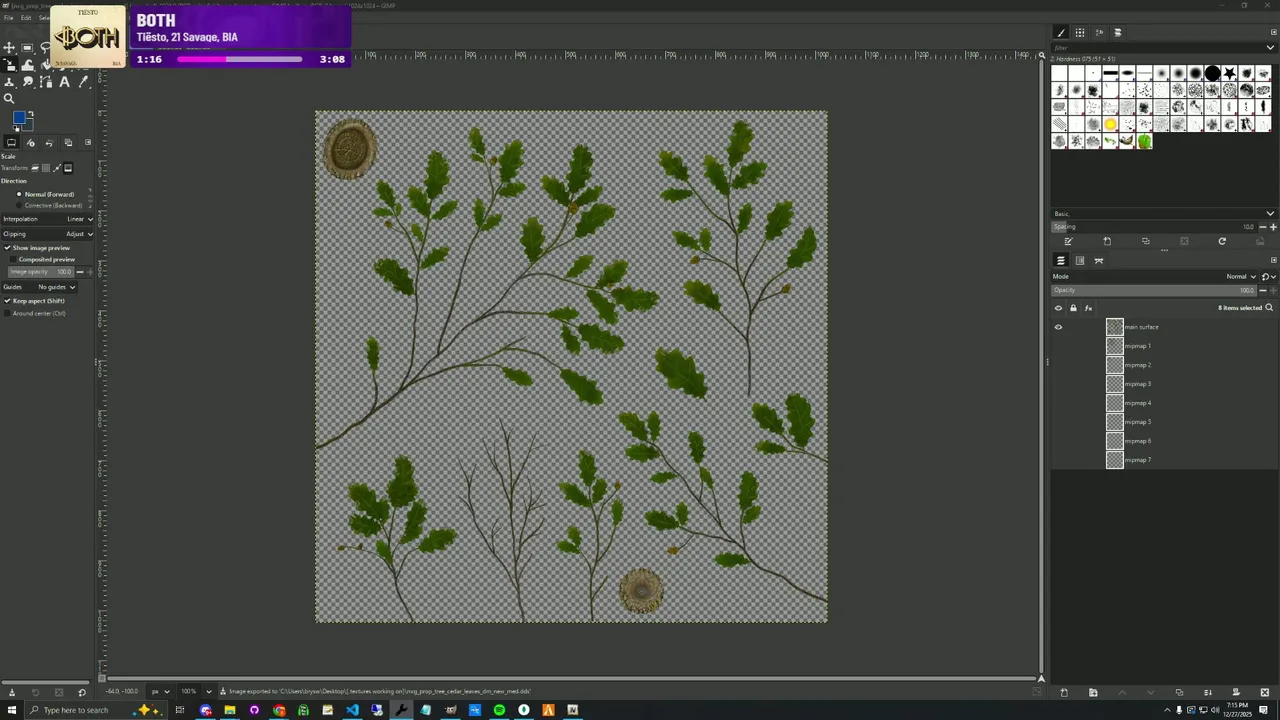Select the Move tool in the toolbox
The width and height of the screenshot is (1280, 720).
pyautogui.click(x=9, y=48)
